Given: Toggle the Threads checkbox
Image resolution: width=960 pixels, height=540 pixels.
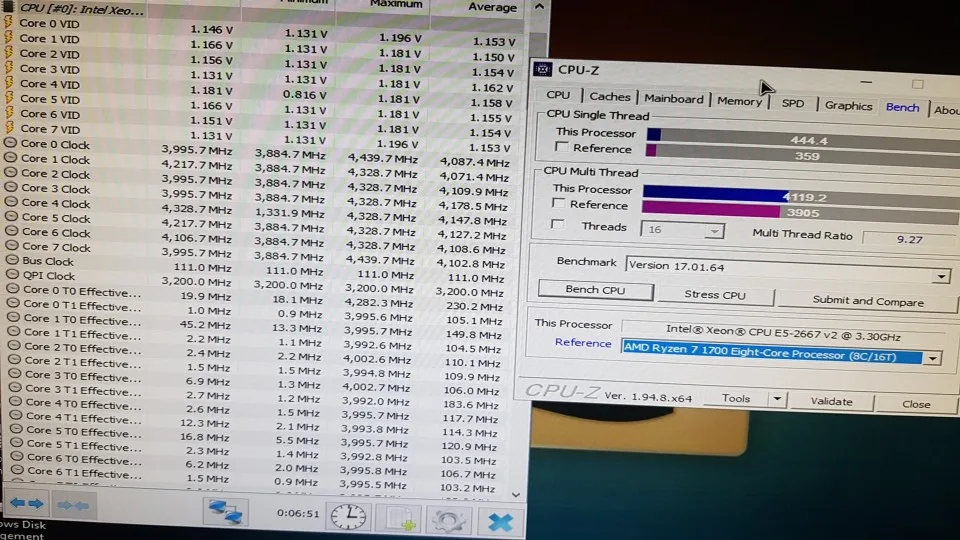Looking at the screenshot, I should [x=557, y=225].
